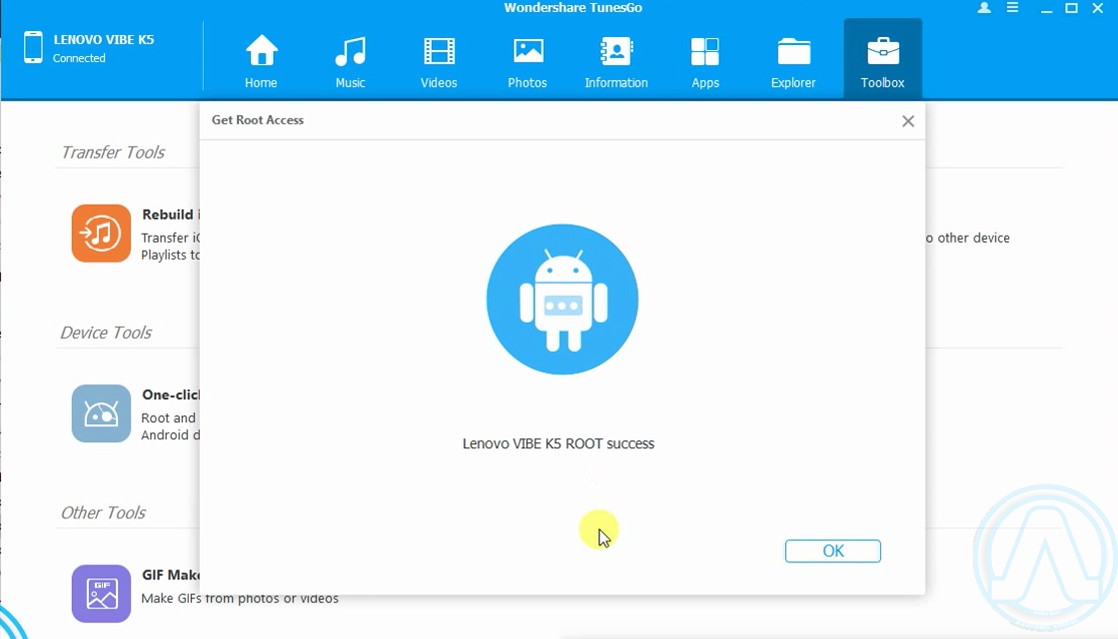Close the Wondershare TunesGo window

1098,8
